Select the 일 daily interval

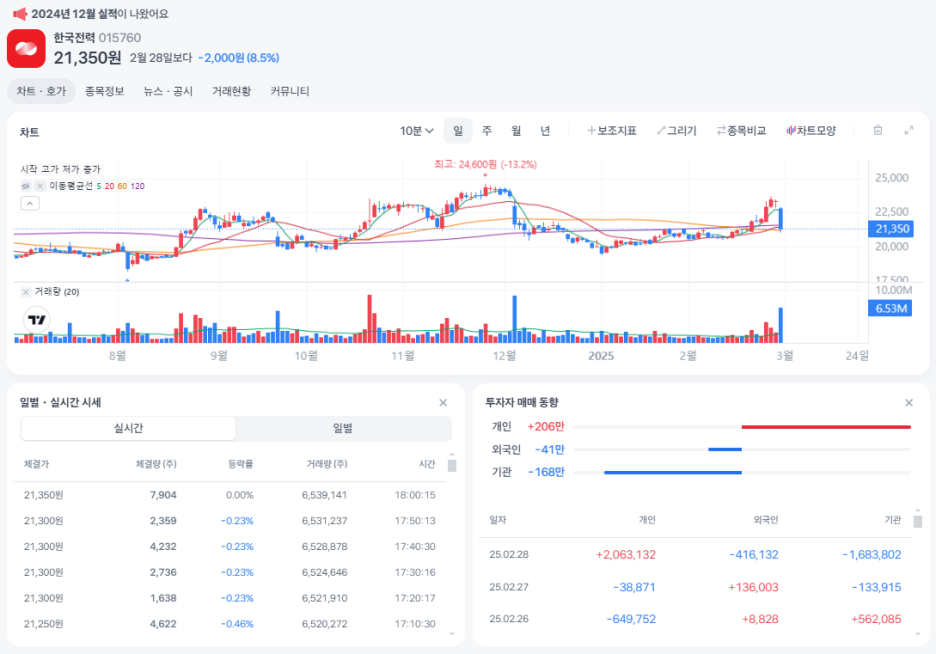click(x=458, y=131)
